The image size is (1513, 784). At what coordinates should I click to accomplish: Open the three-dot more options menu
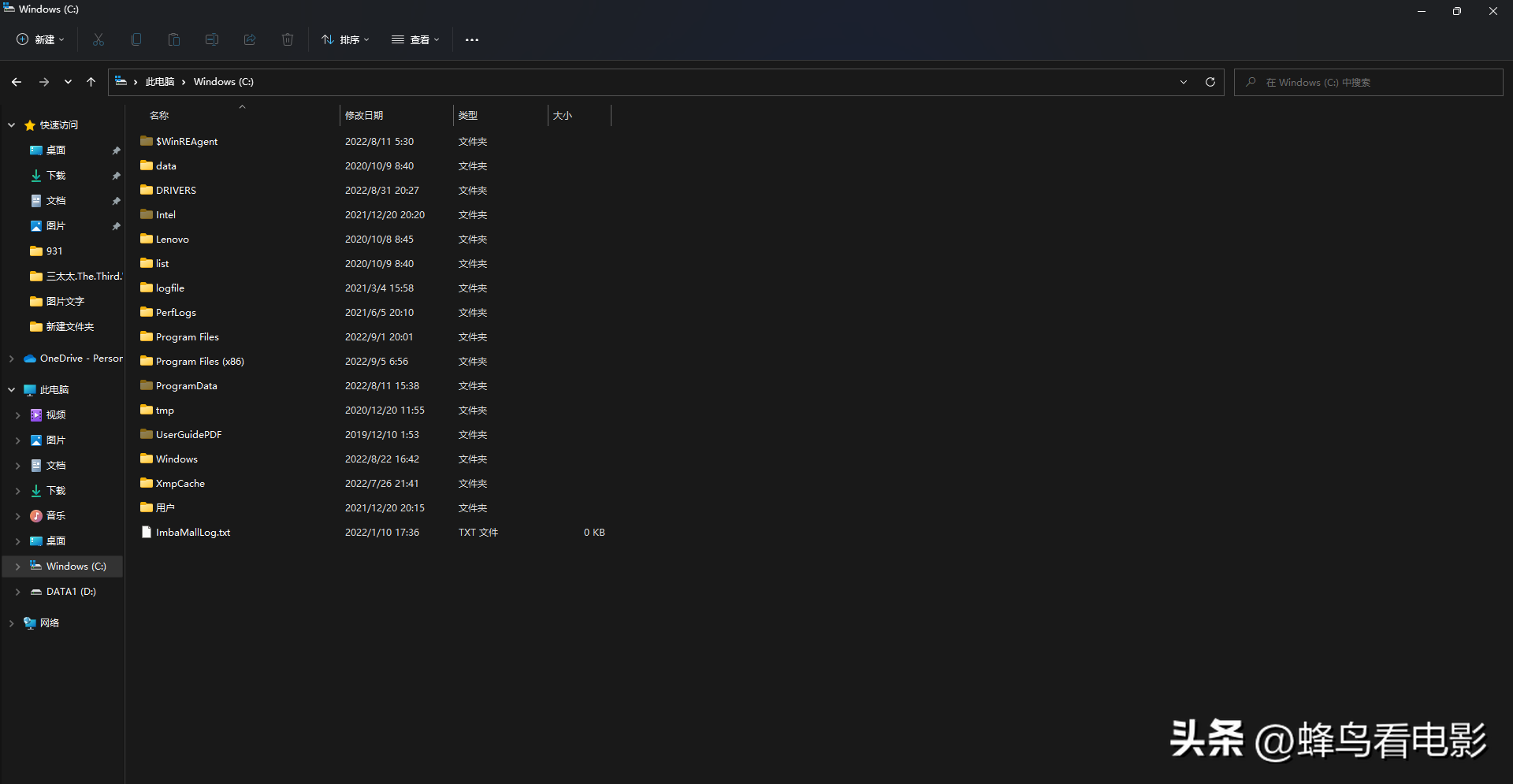click(x=472, y=39)
